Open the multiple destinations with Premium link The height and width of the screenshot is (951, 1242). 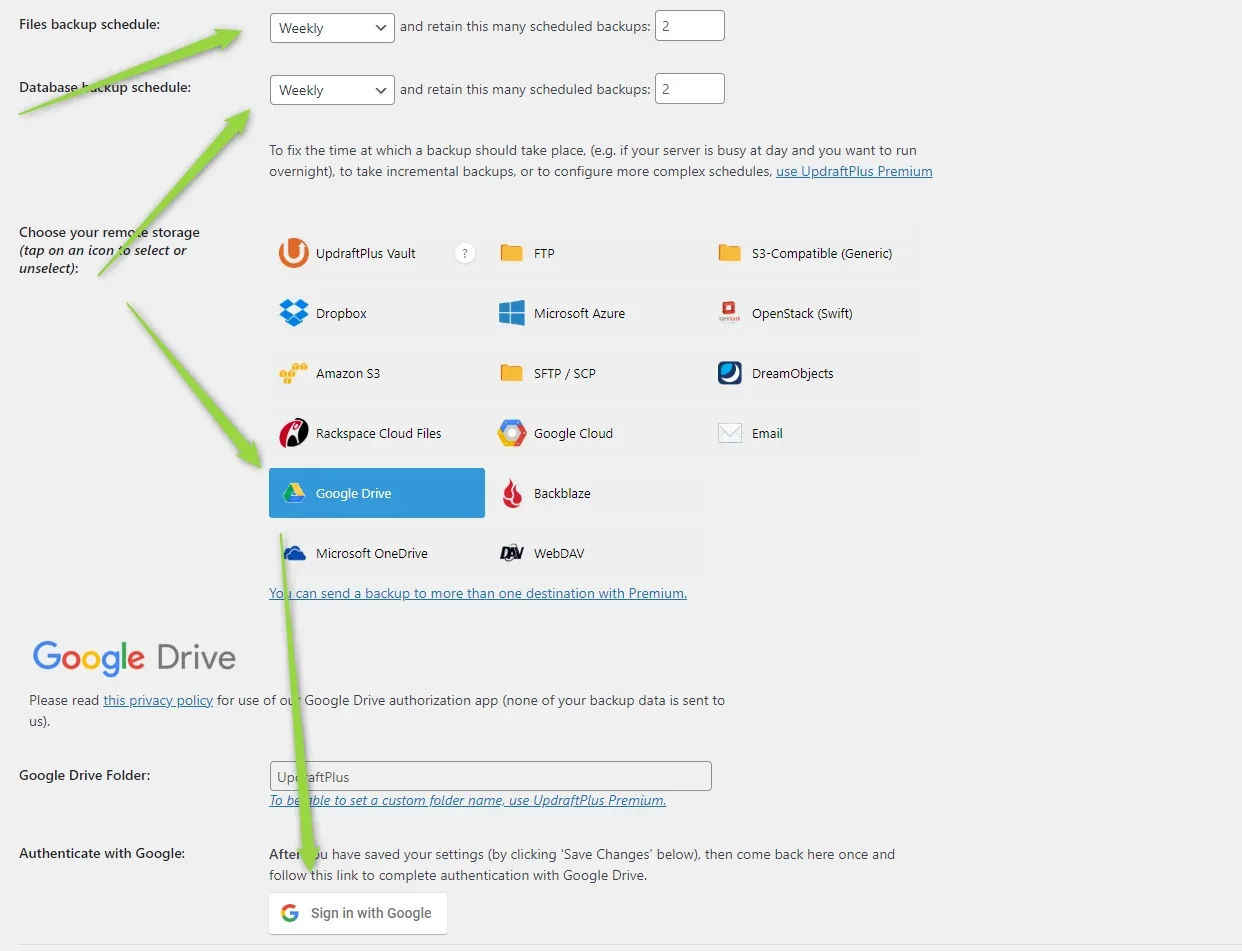point(478,593)
